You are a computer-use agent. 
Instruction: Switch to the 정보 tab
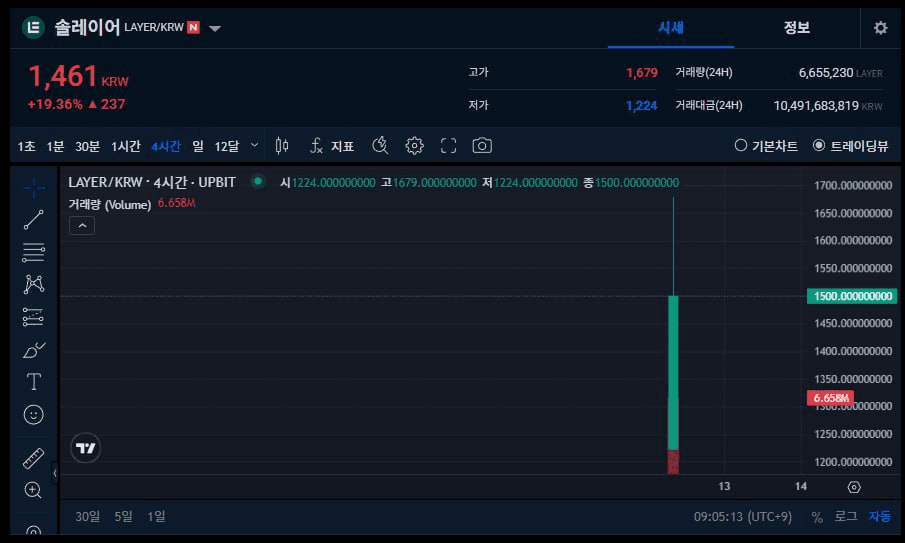(796, 28)
